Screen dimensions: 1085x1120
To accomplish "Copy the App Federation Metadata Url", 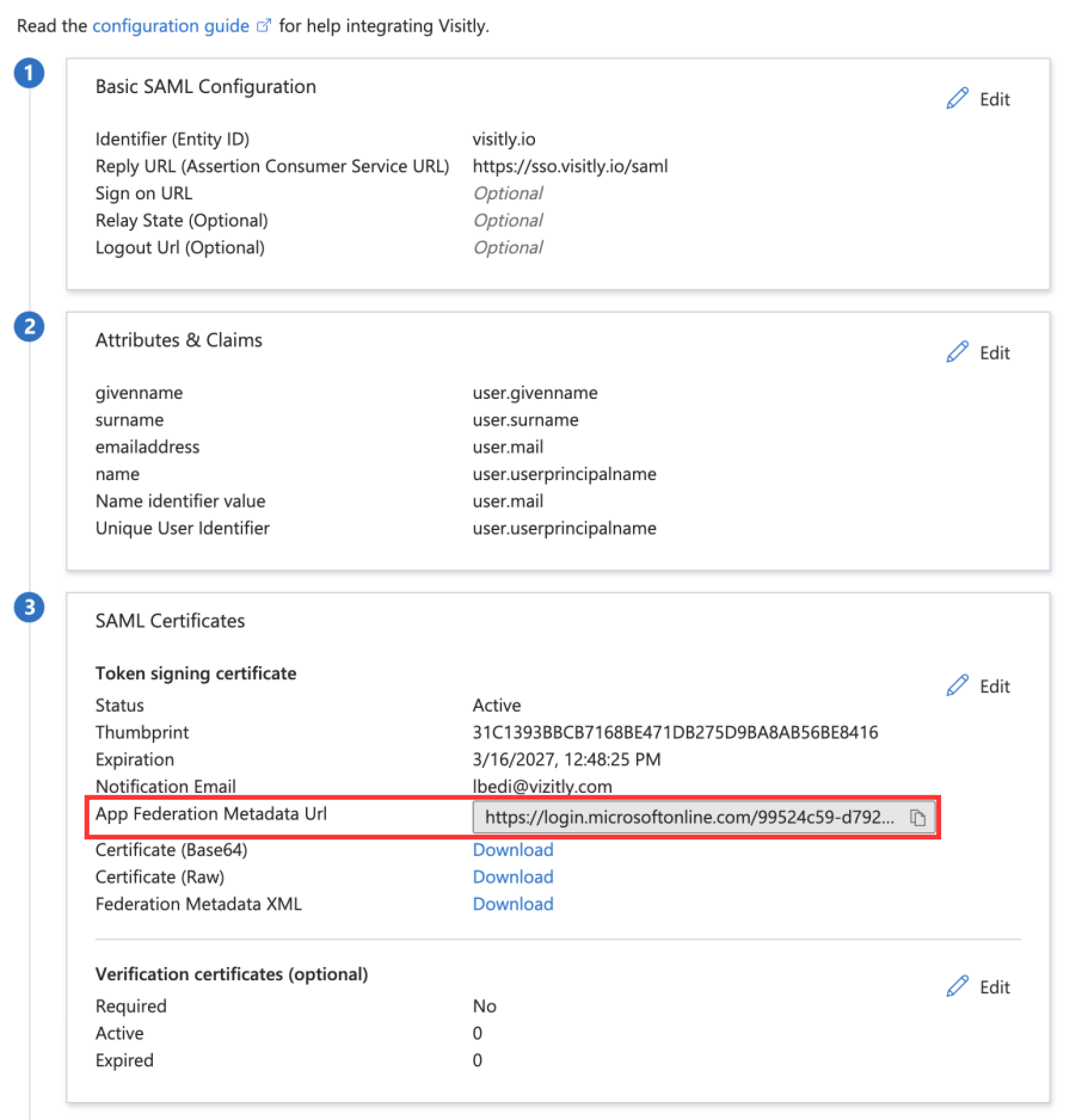I will (918, 817).
